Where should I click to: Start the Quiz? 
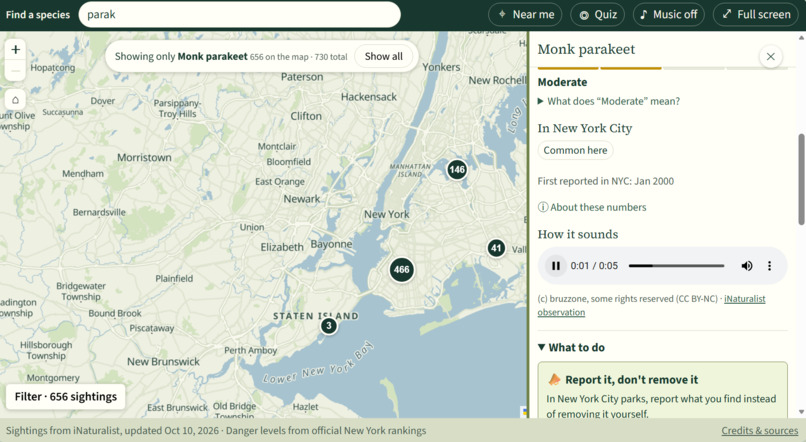point(597,14)
